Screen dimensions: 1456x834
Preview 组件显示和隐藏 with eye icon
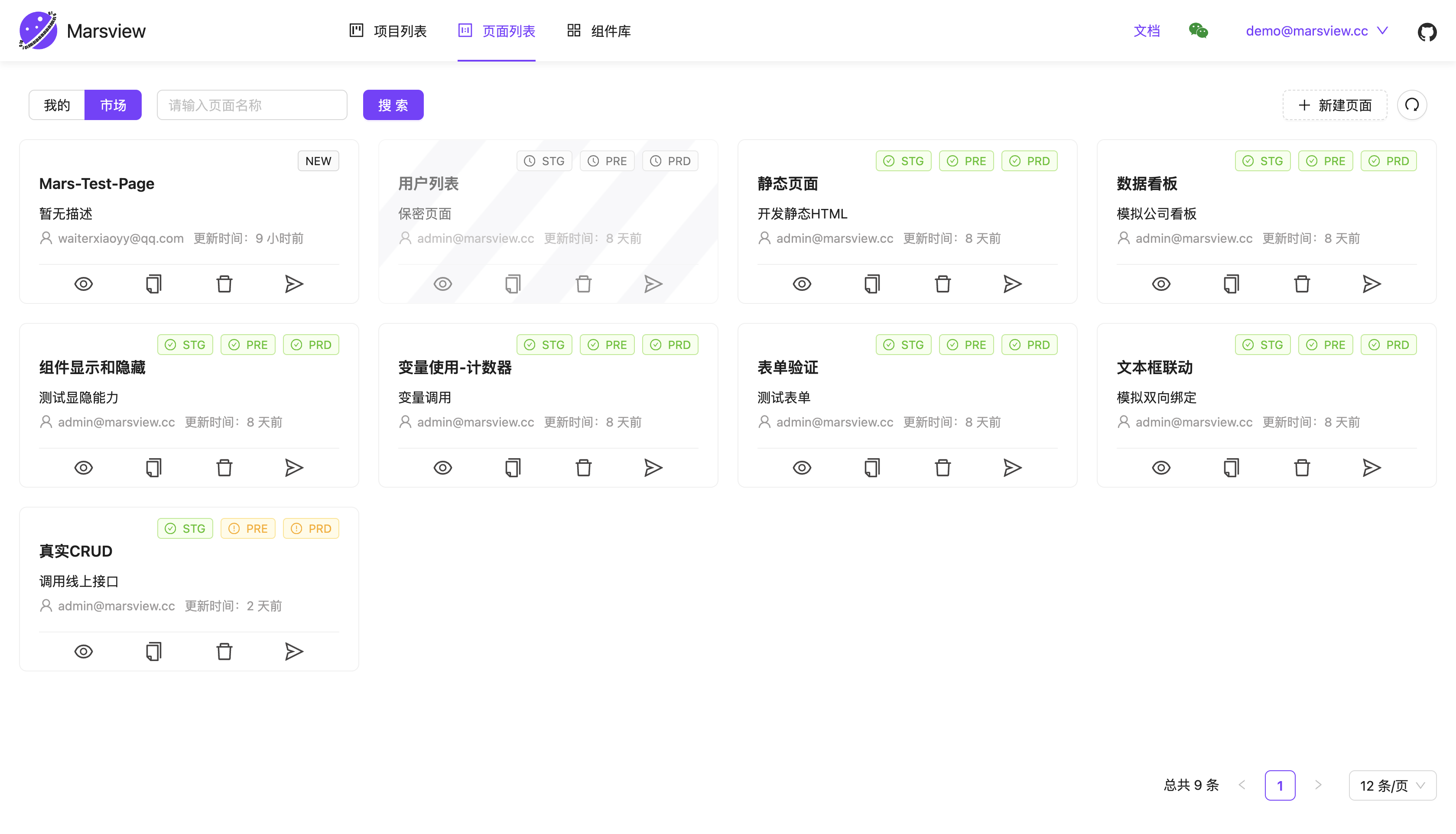(84, 467)
